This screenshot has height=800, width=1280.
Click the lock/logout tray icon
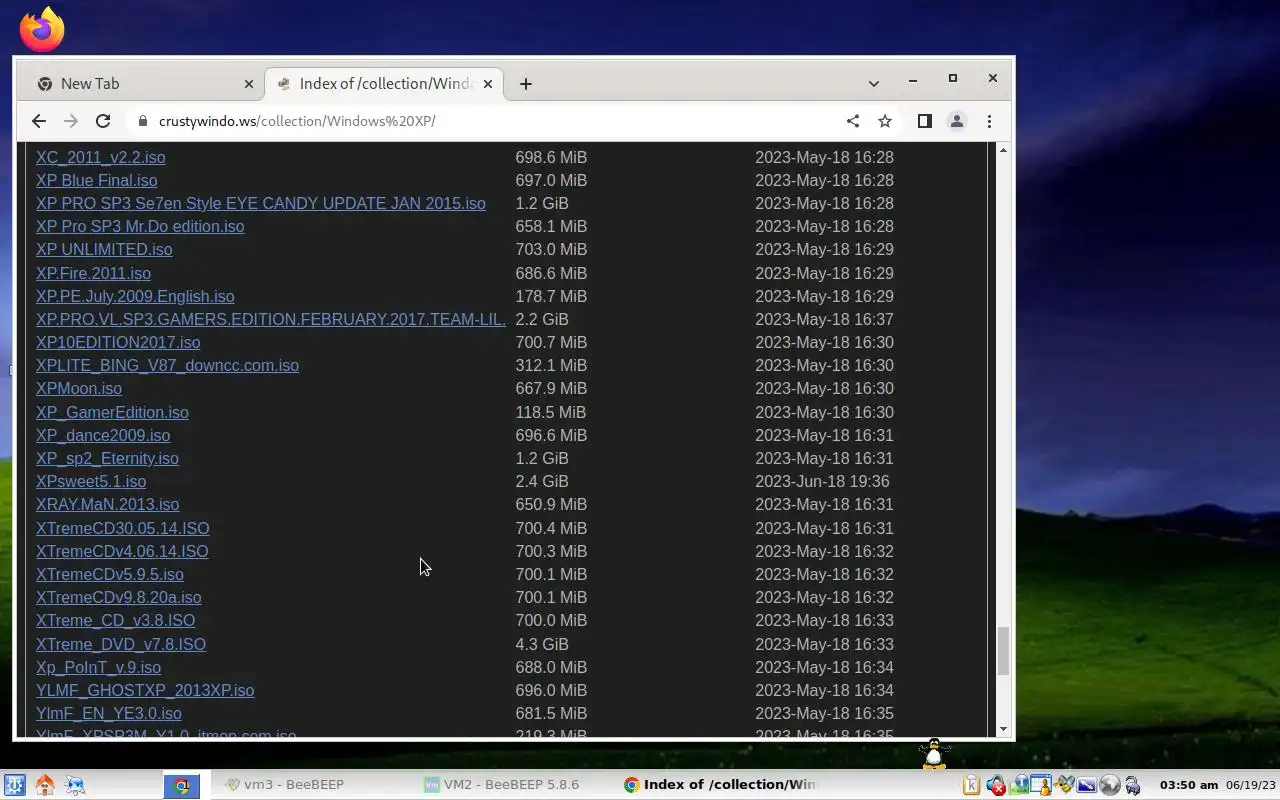coord(1132,785)
